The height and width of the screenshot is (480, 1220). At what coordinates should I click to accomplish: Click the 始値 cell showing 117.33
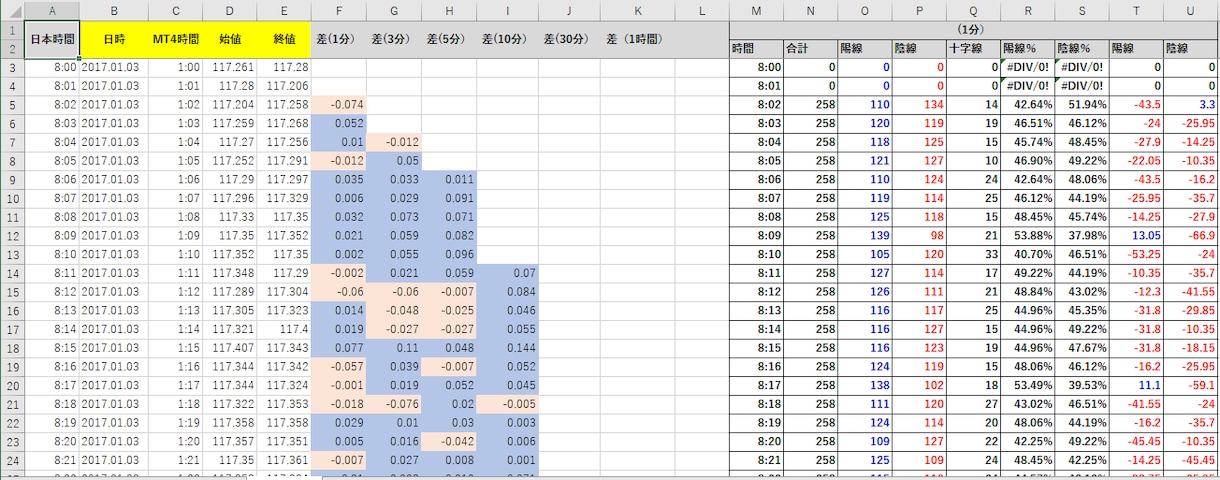(x=230, y=217)
